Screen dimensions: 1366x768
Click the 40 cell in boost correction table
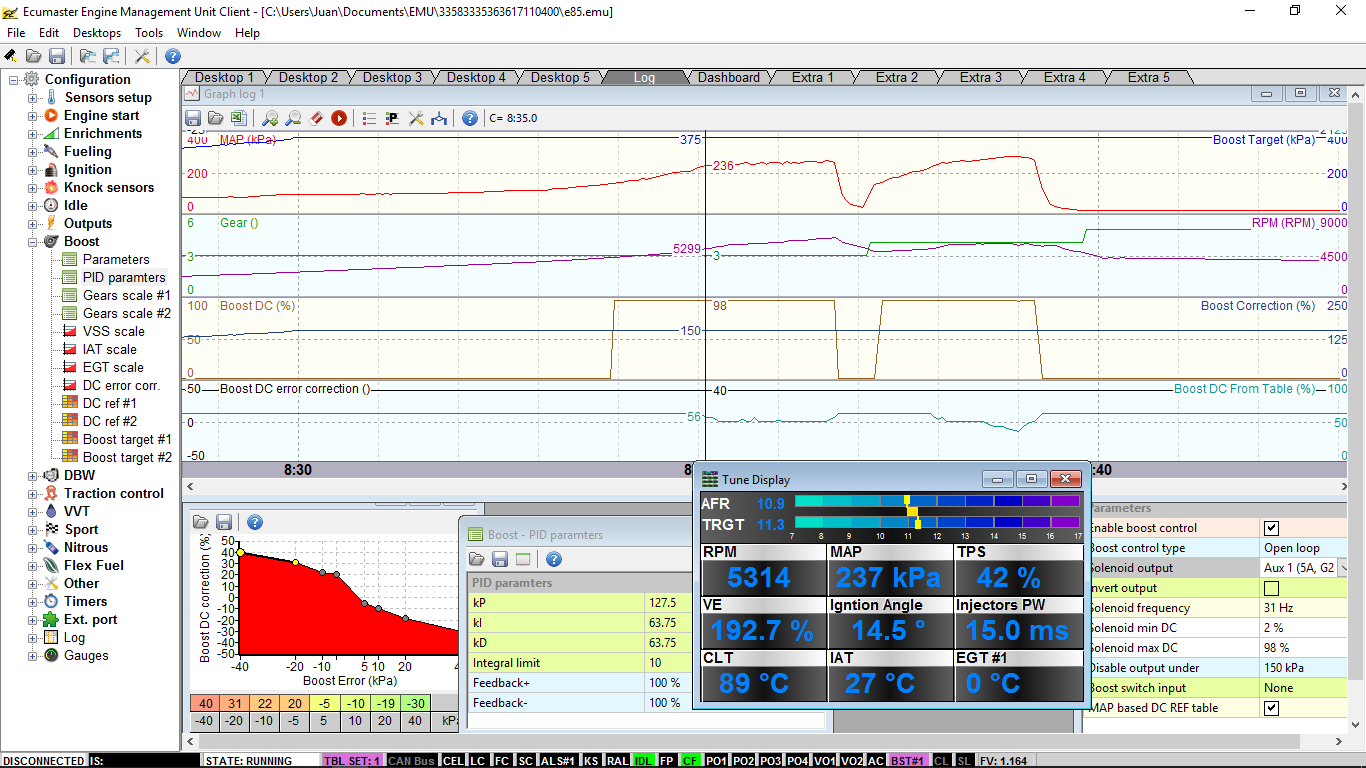tap(204, 703)
